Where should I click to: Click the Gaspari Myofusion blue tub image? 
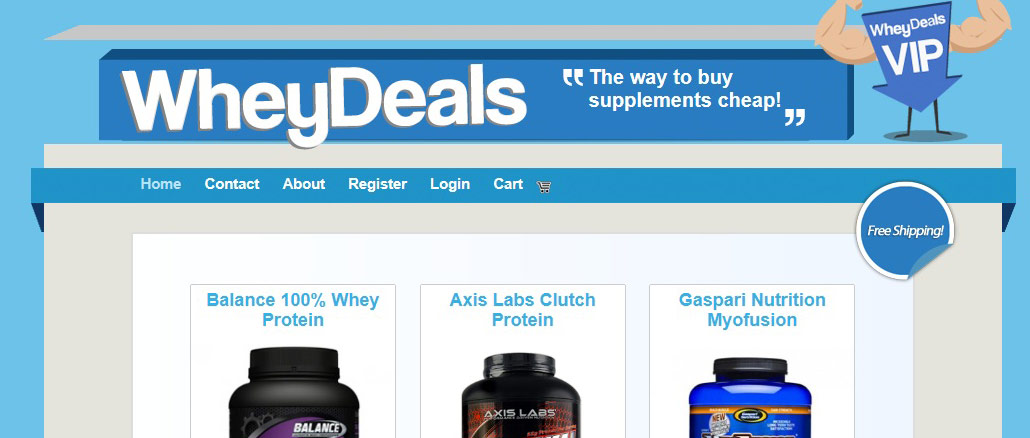coord(750,397)
